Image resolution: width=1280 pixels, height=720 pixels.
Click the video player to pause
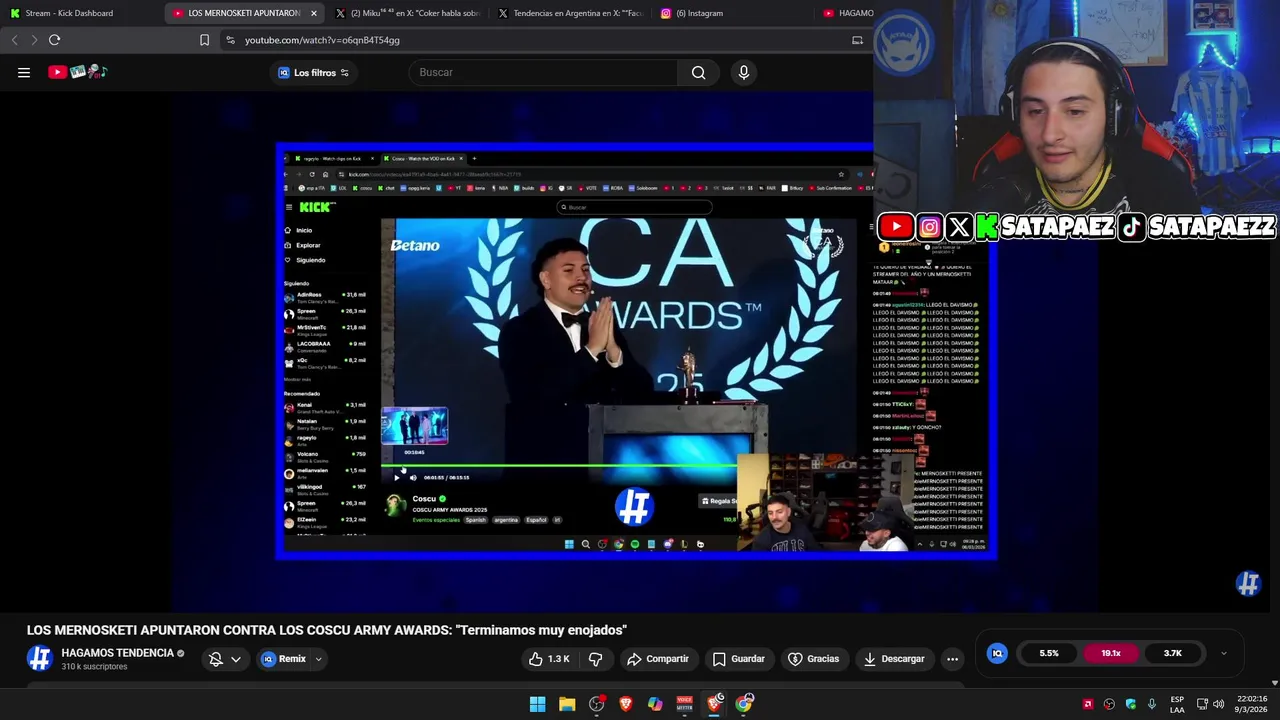point(636,350)
